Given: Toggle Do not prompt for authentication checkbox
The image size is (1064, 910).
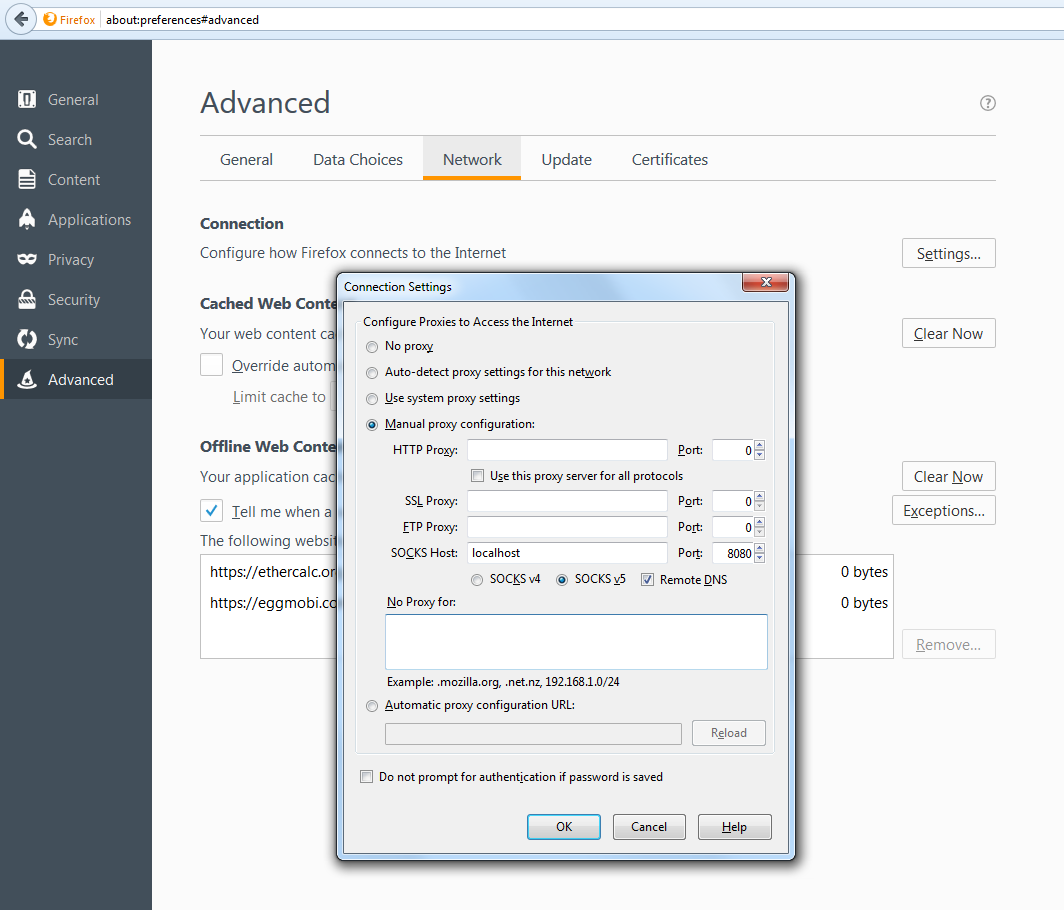Looking at the screenshot, I should [366, 776].
